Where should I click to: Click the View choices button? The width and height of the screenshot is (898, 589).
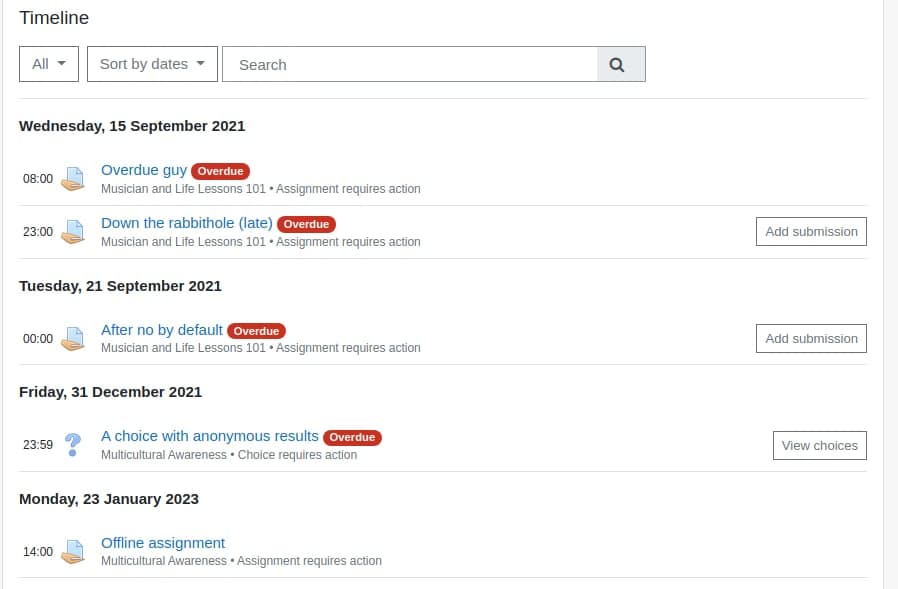[820, 445]
